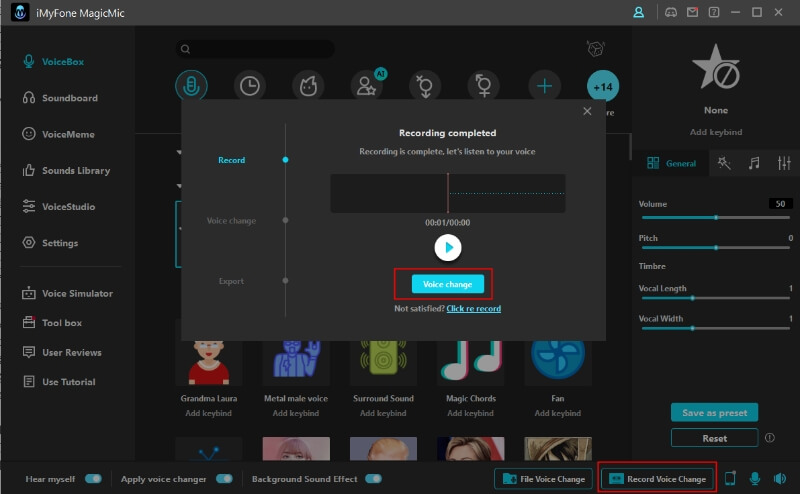Open Settings in the sidebar
800x494 pixels.
coord(50,243)
